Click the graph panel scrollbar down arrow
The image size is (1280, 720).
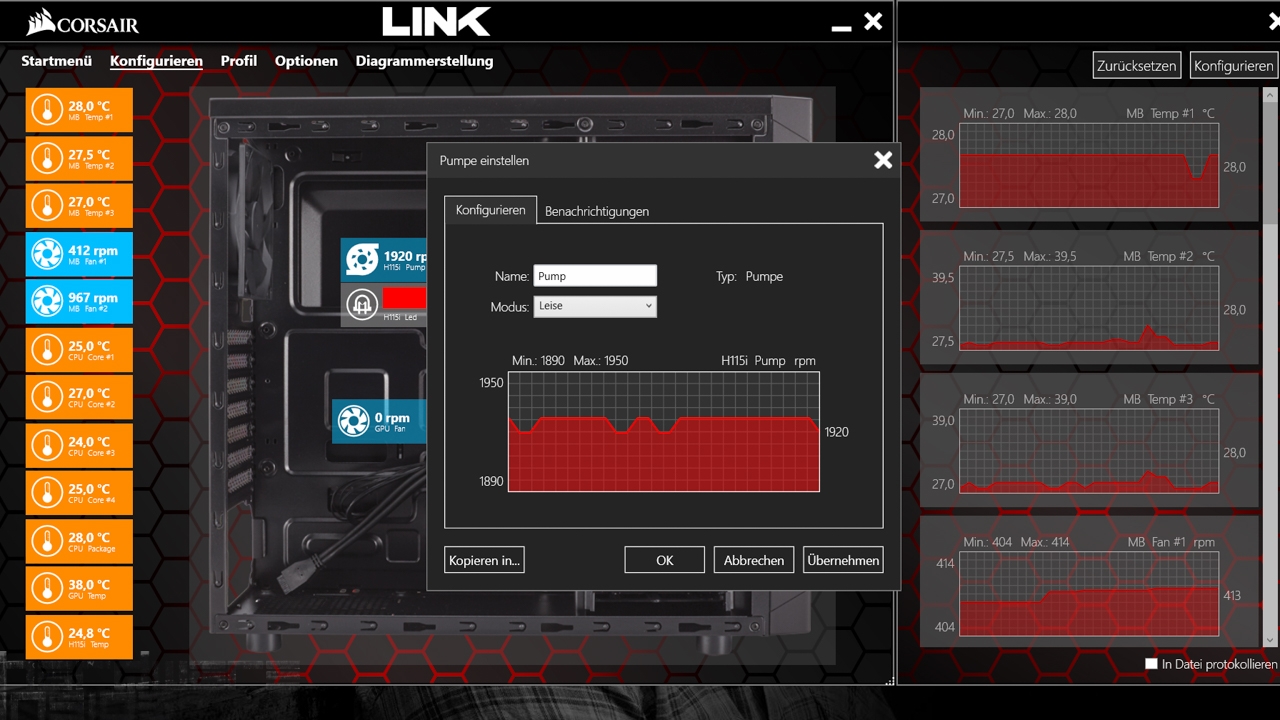point(1271,639)
